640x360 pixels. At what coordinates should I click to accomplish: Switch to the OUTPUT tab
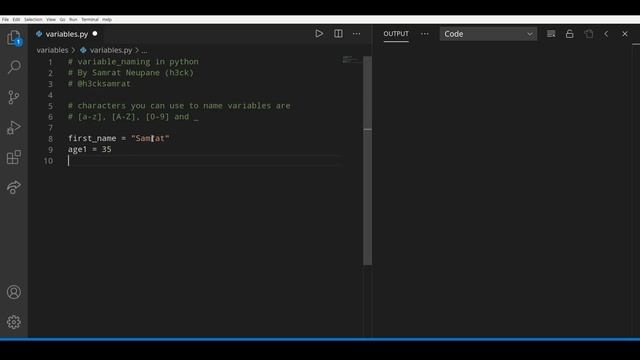pyautogui.click(x=396, y=34)
